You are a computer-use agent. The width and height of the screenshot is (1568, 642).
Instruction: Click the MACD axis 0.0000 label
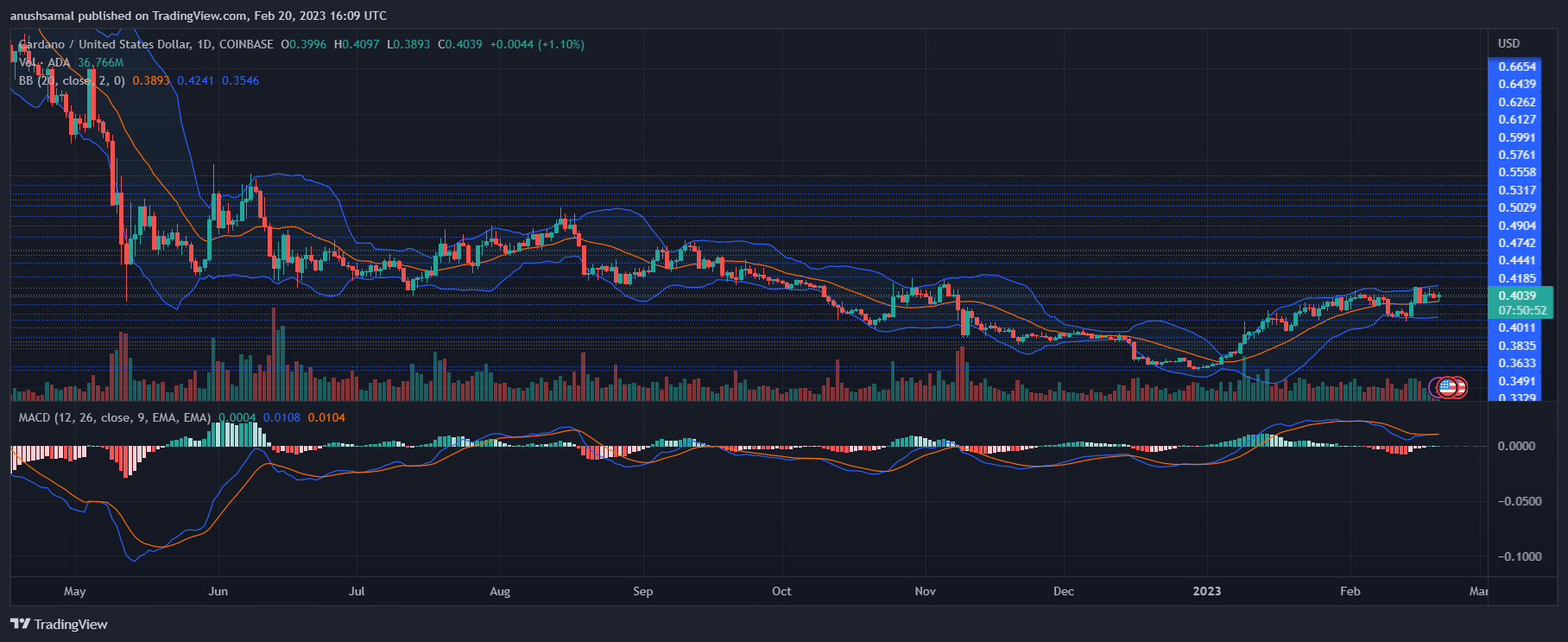pyautogui.click(x=1517, y=446)
